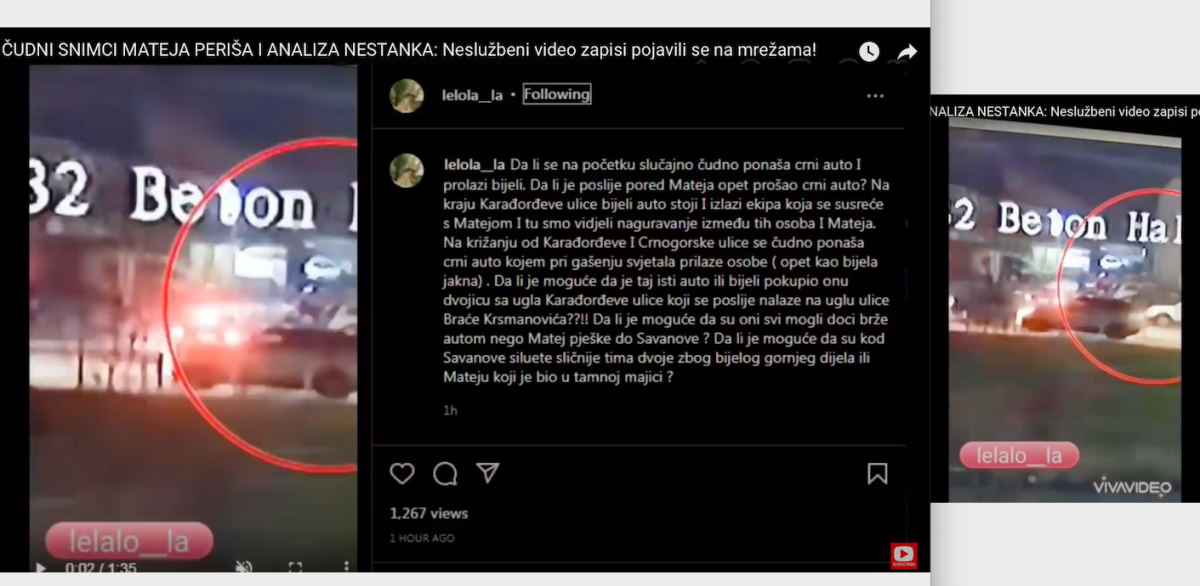Image resolution: width=1200 pixels, height=586 pixels.
Task: Like the post with the heart icon
Action: (402, 473)
